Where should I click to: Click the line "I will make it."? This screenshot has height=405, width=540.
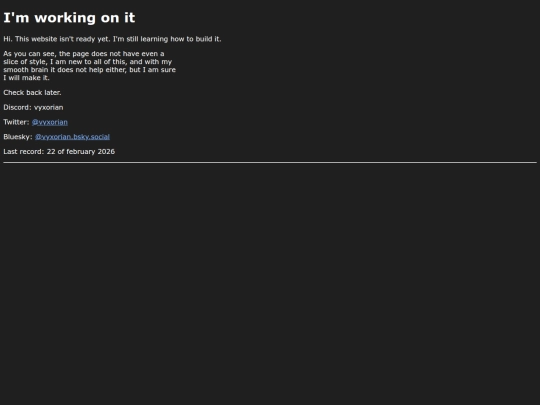click(x=27, y=78)
